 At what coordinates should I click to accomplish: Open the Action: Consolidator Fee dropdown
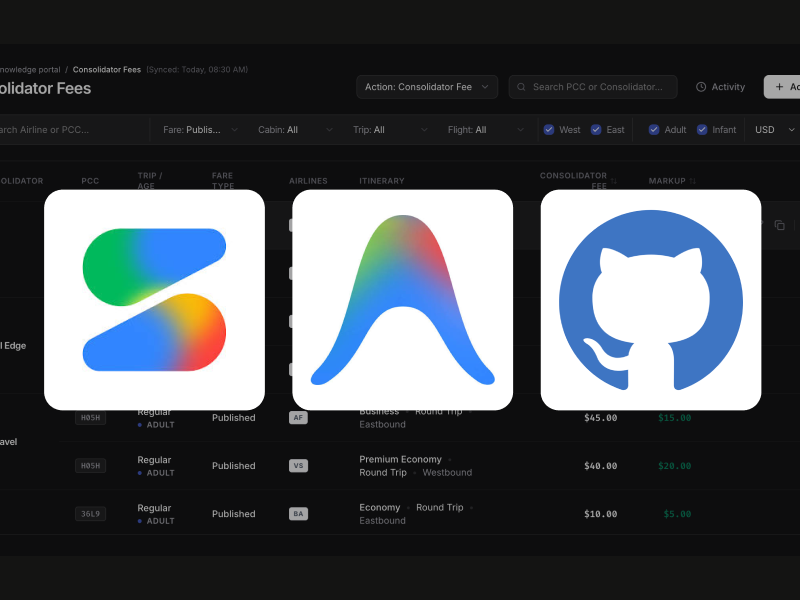(x=427, y=87)
